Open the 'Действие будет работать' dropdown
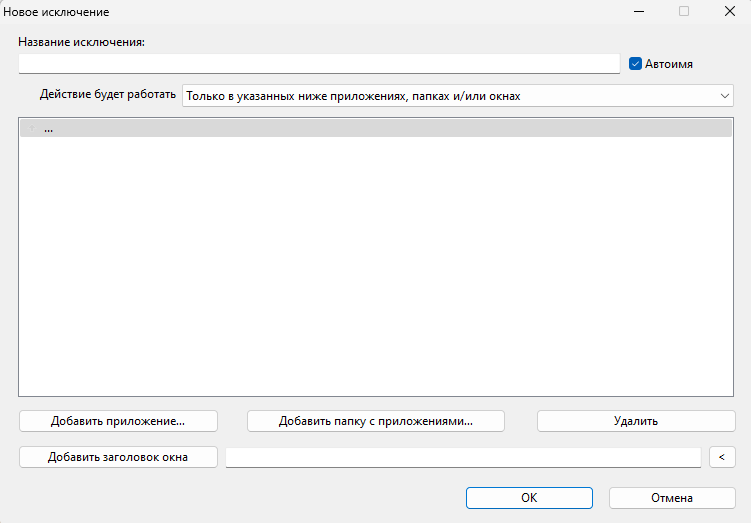751x523 pixels. coord(457,96)
